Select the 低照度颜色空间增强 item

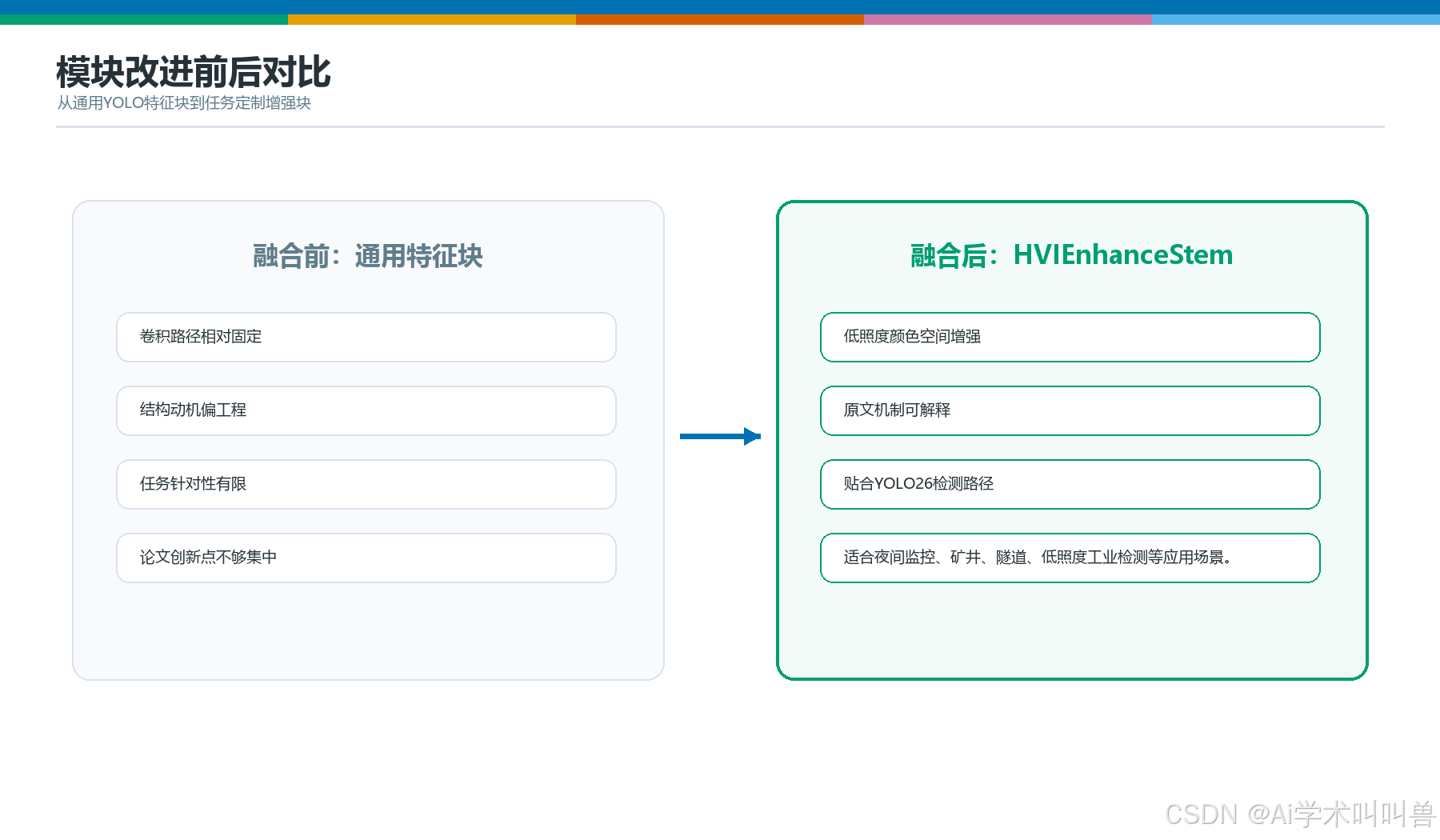(x=1070, y=337)
